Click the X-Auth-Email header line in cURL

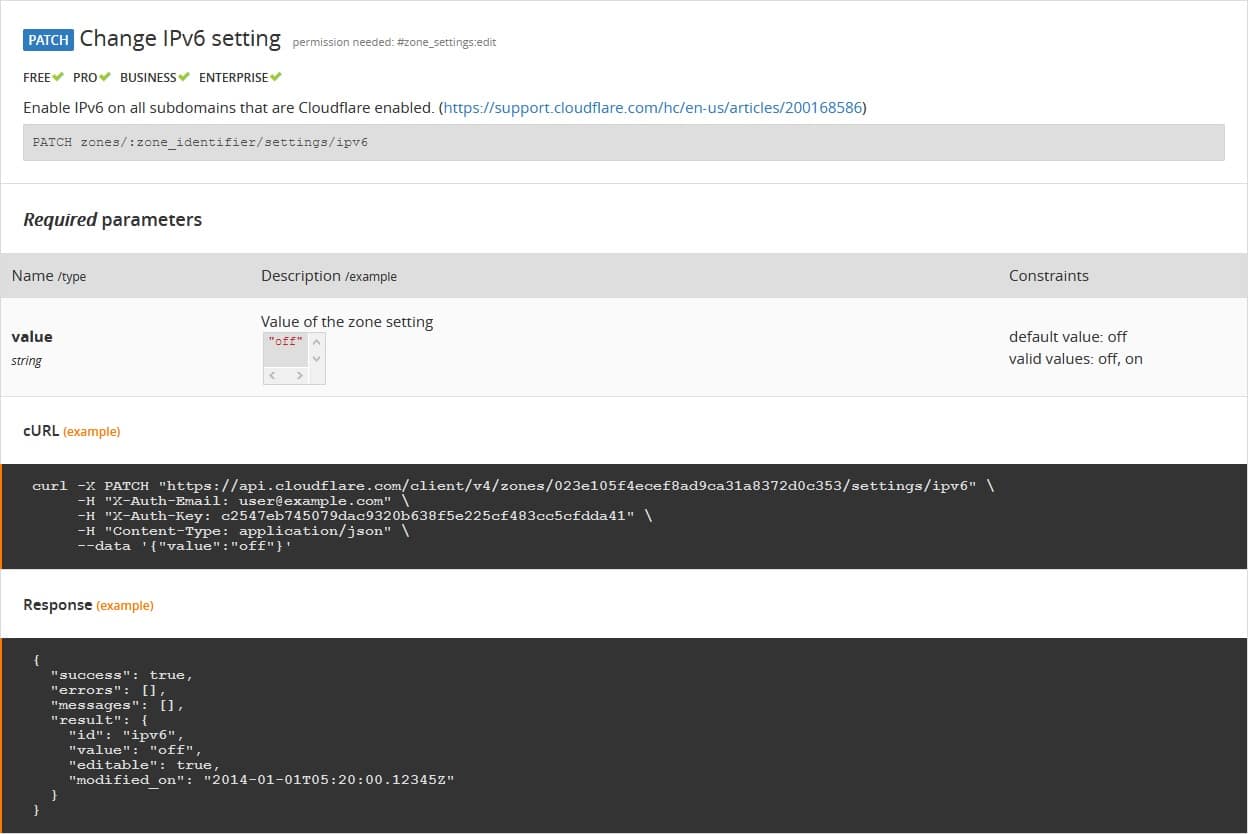pos(243,501)
